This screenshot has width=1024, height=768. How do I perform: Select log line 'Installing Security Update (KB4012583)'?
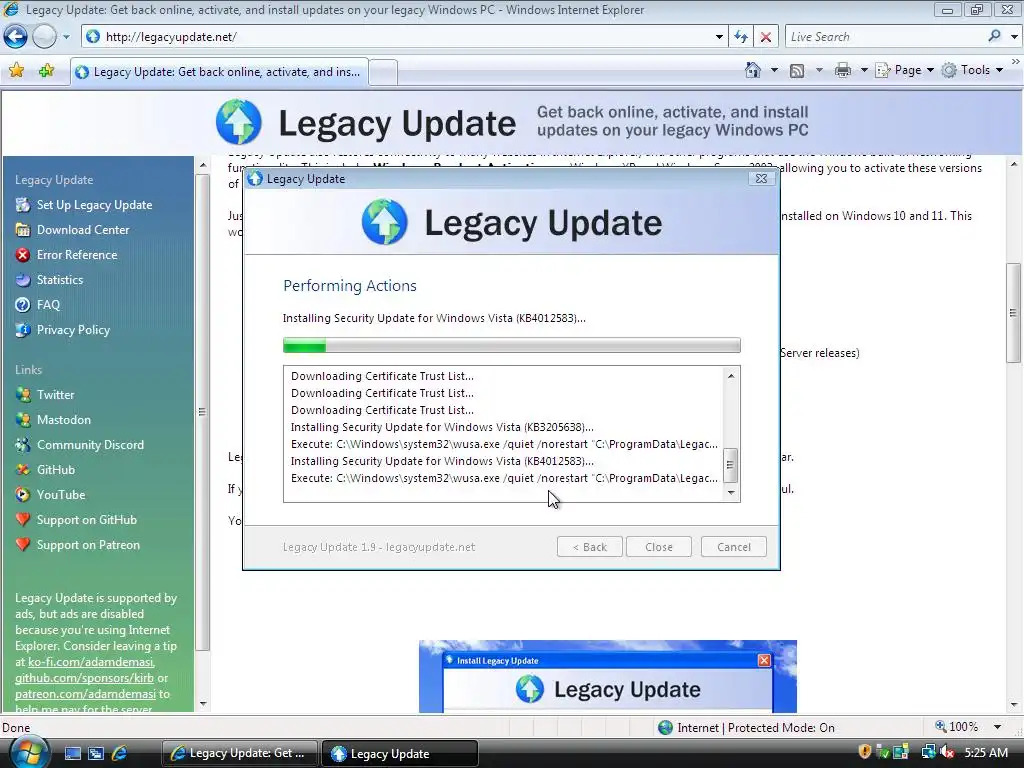click(442, 461)
